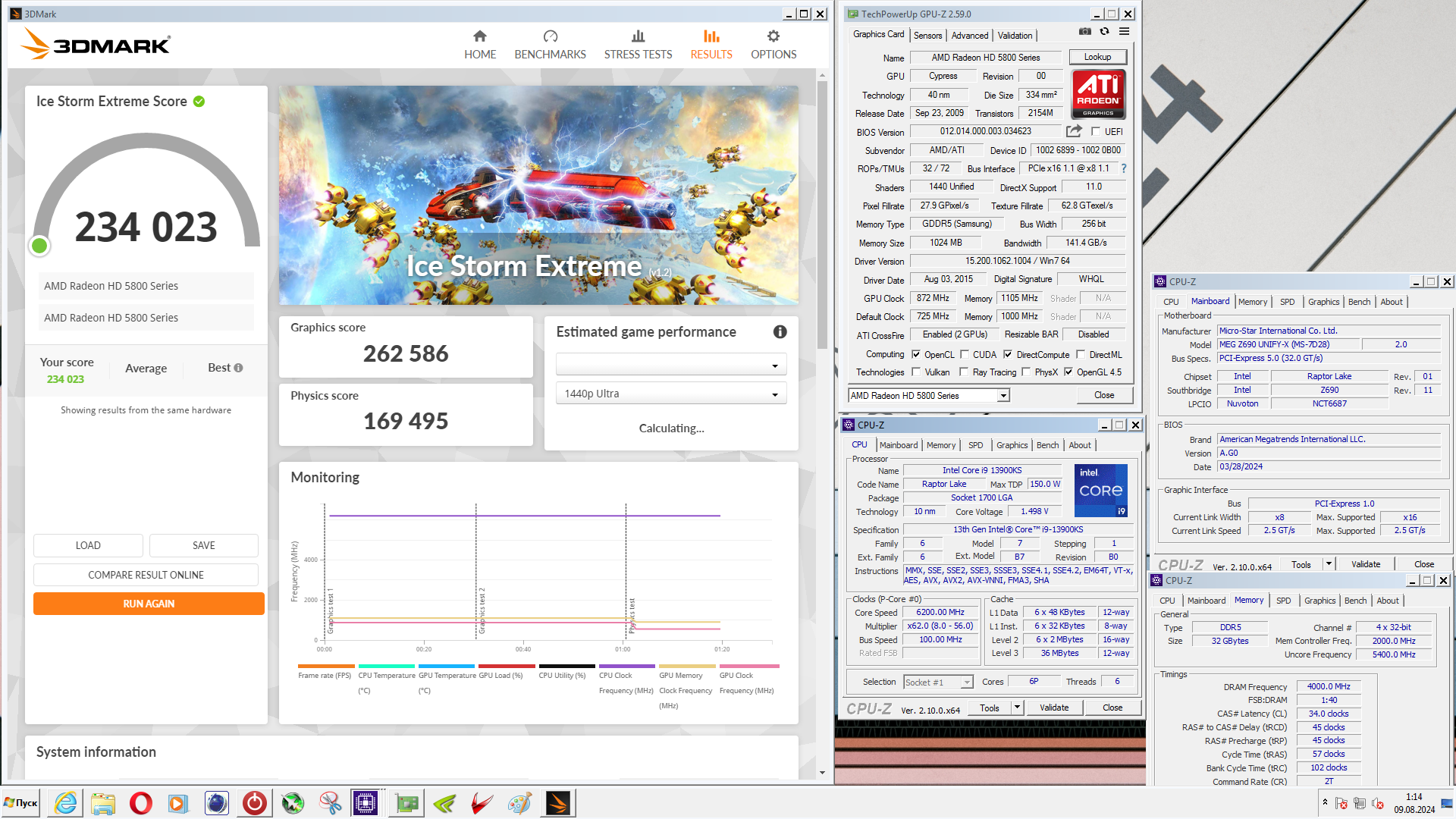Toggle the Ray Tracing checkbox
The image size is (1456, 819).
pyautogui.click(x=964, y=372)
